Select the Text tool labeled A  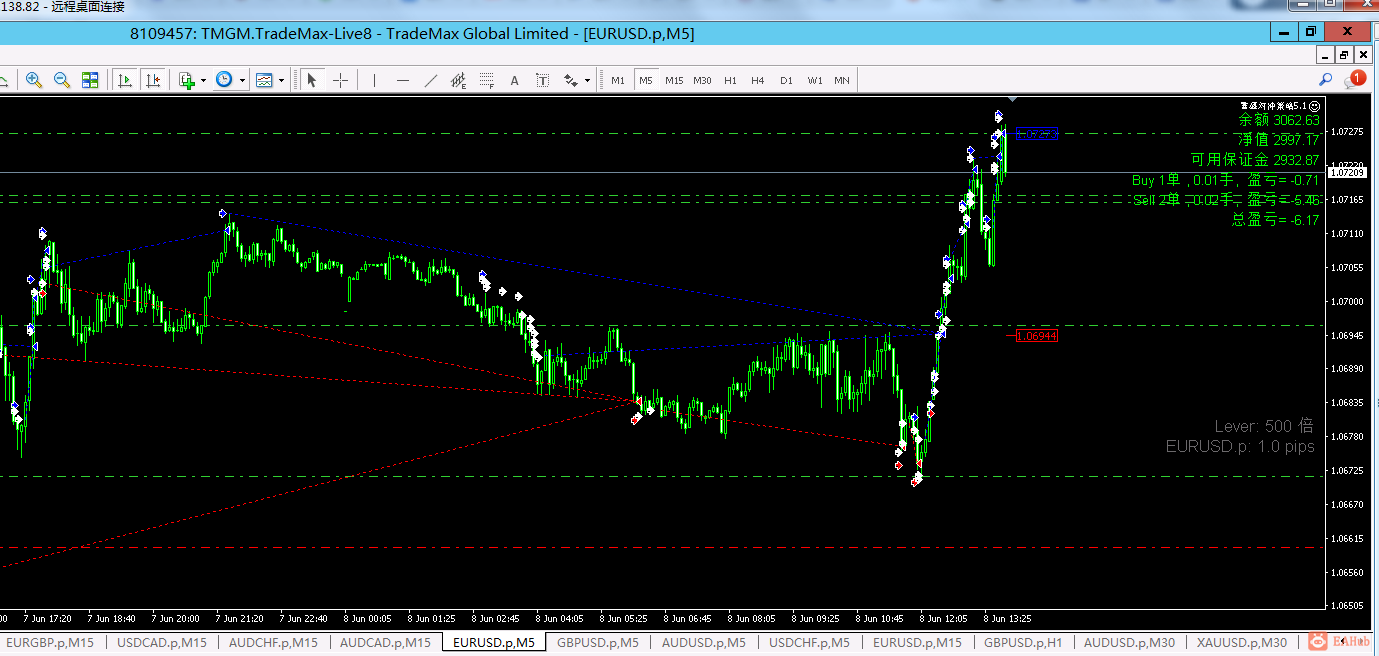coord(515,80)
